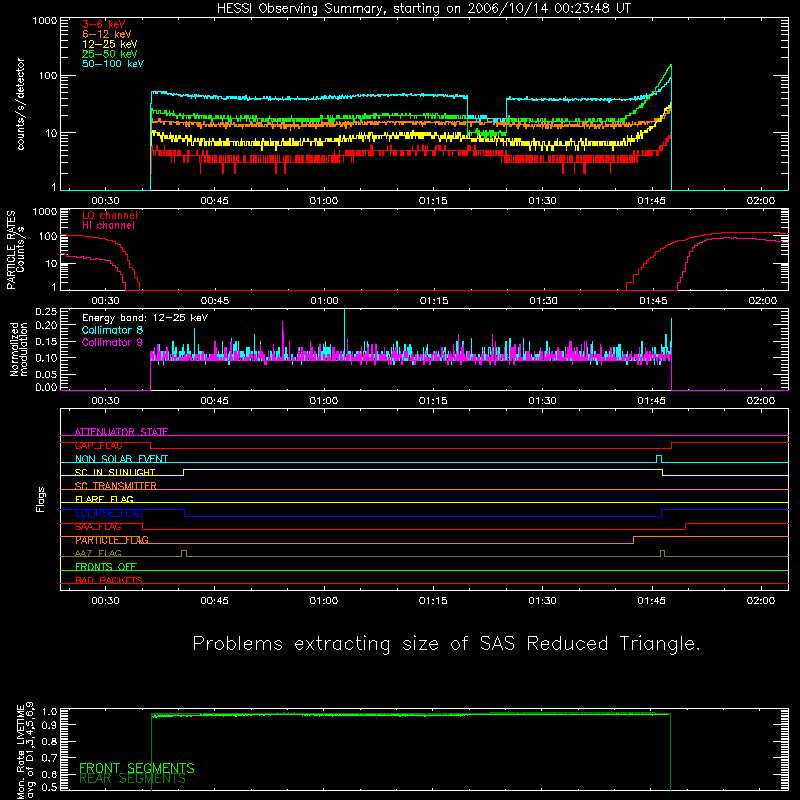Viewport: 800px width, 800px height.
Task: Click the ECLIPSE_FLAG label
Action: coord(109,513)
